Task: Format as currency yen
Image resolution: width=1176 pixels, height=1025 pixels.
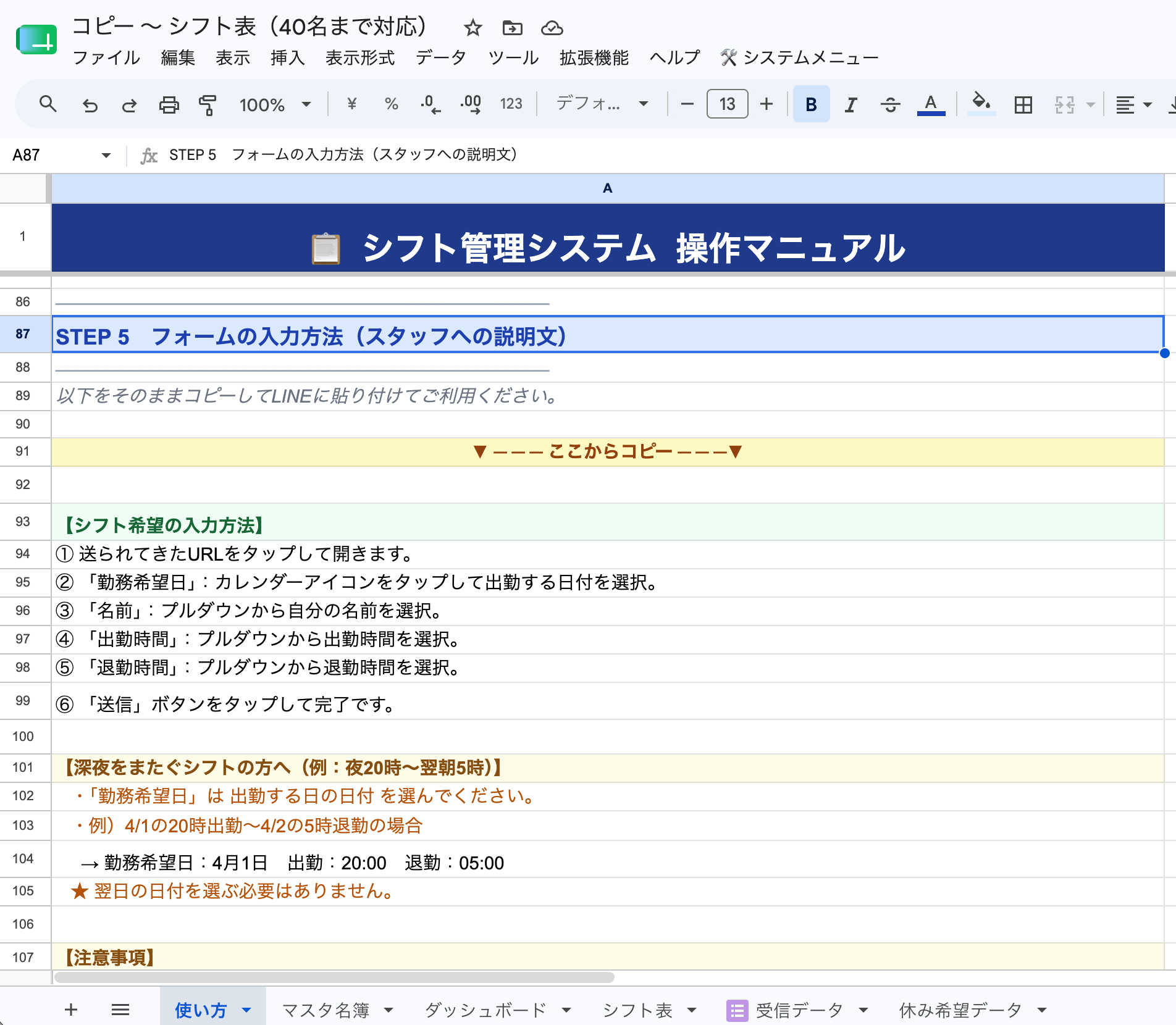Action: (x=351, y=104)
